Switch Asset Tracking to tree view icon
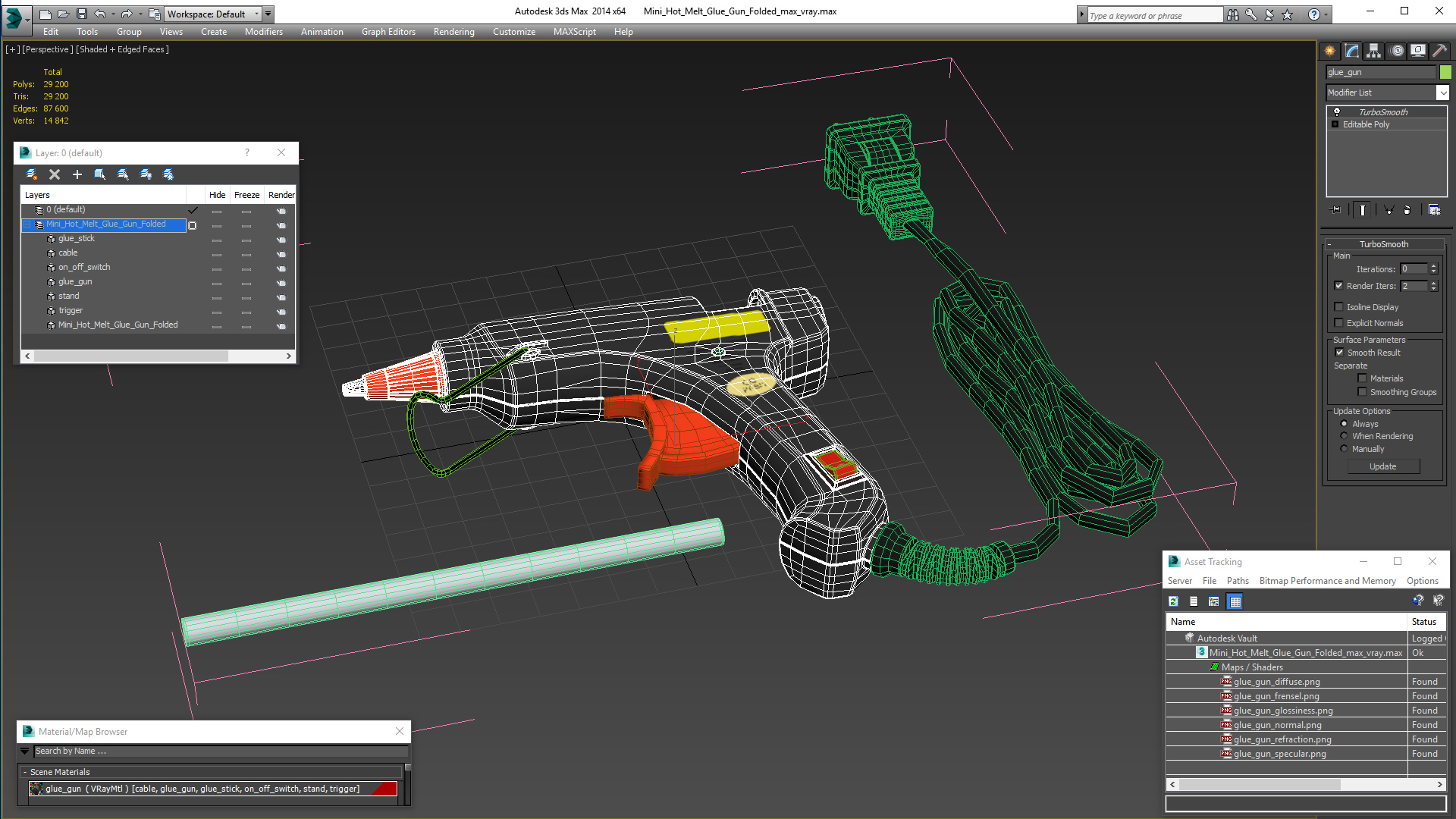The height and width of the screenshot is (819, 1456). click(x=1214, y=601)
